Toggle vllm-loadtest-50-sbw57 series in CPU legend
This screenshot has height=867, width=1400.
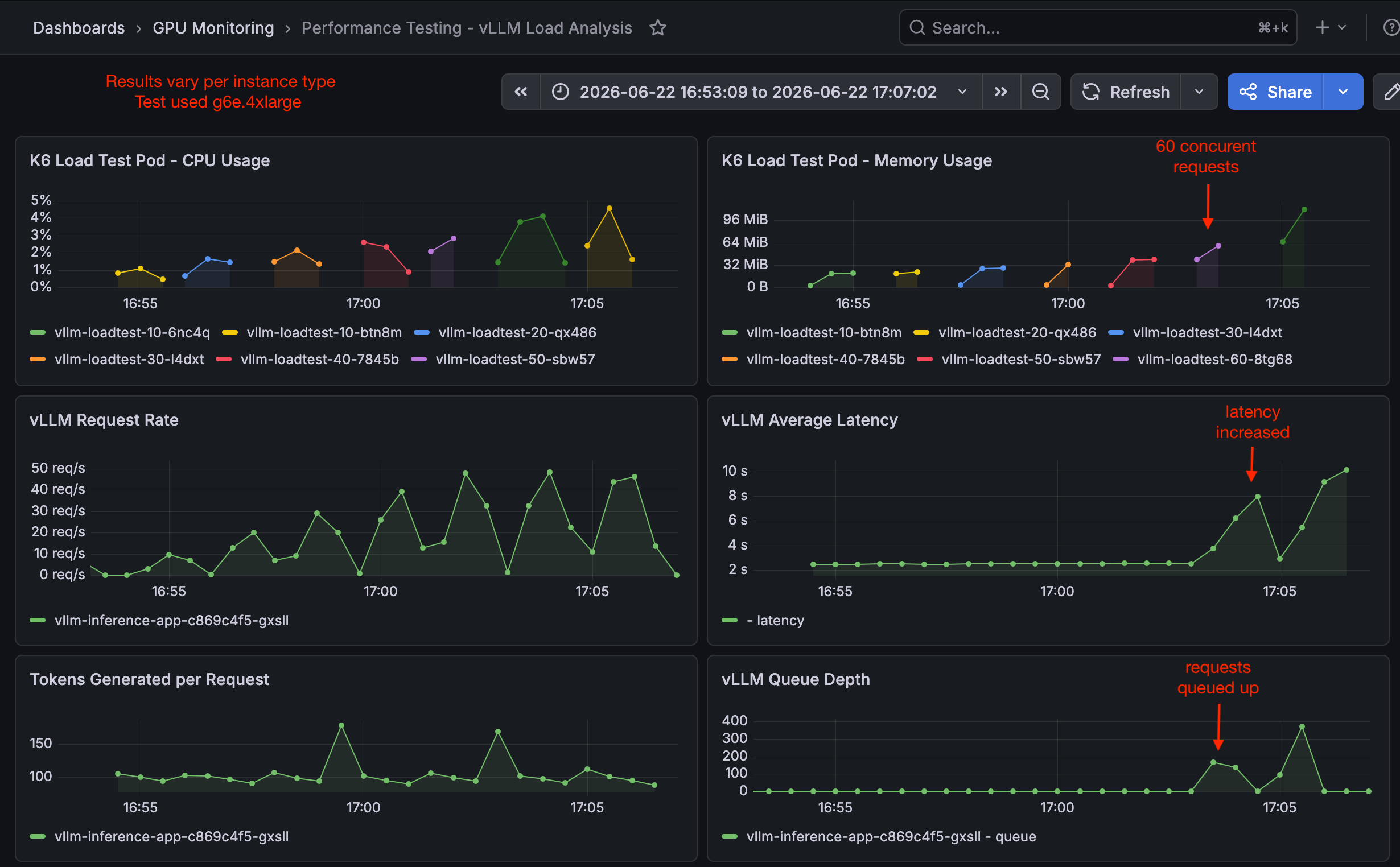[515, 359]
